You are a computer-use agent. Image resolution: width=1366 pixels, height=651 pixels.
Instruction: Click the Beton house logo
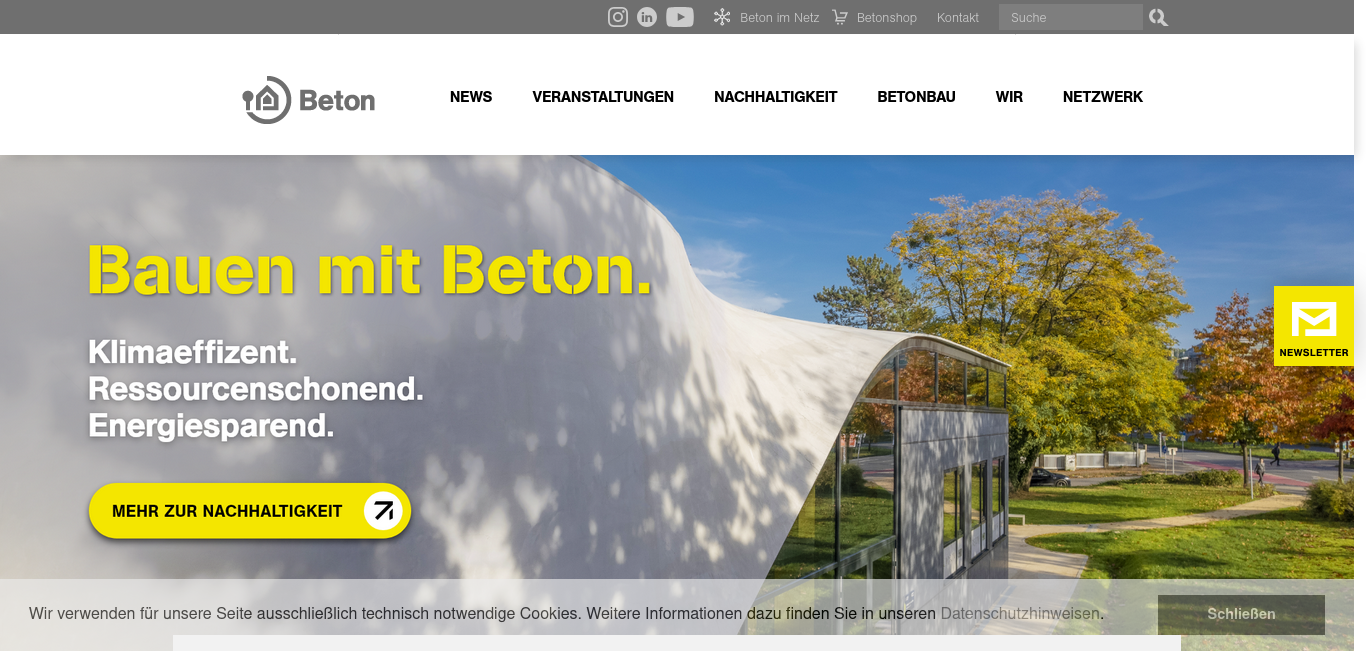tap(309, 100)
